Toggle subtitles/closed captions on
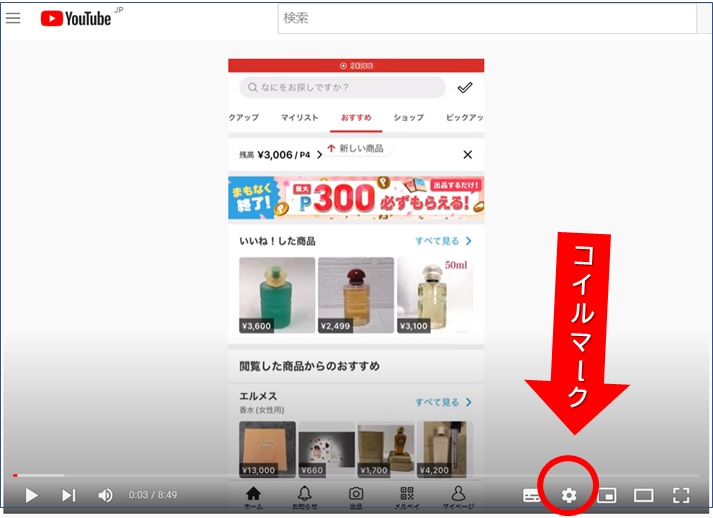This screenshot has height=518, width=713. point(532,495)
